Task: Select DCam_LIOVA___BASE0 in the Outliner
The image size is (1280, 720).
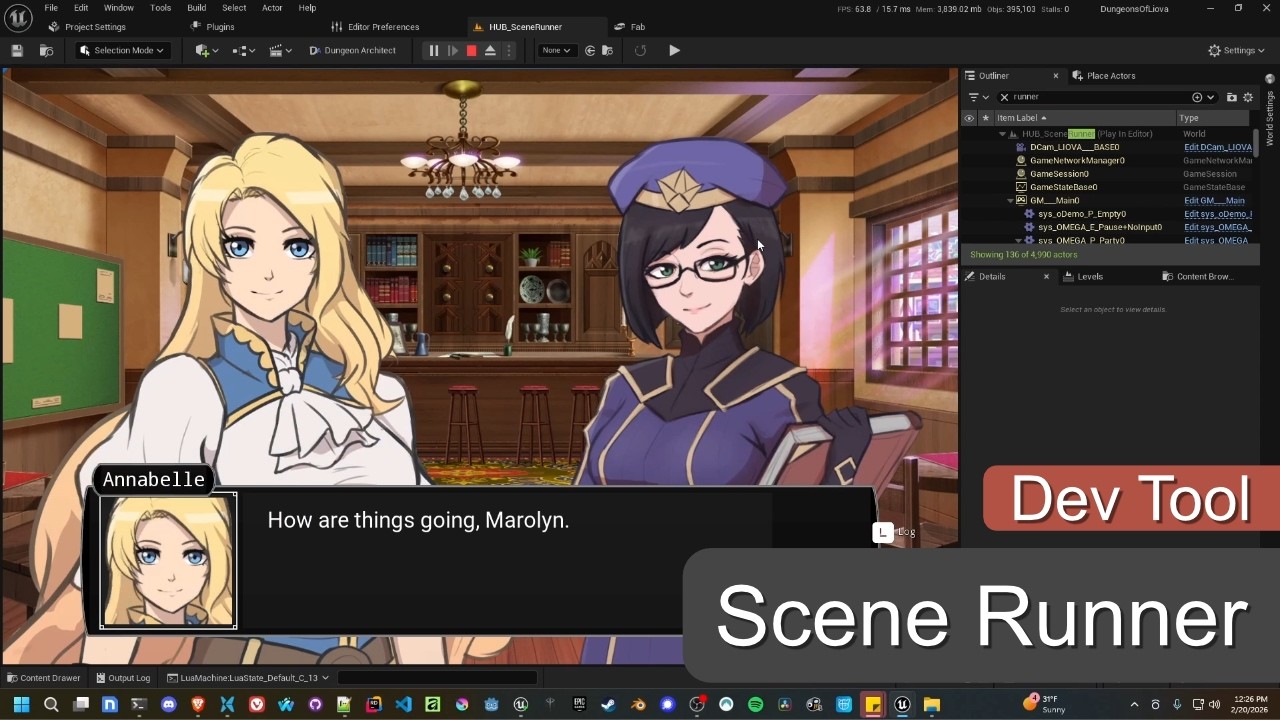Action: coord(1074,147)
